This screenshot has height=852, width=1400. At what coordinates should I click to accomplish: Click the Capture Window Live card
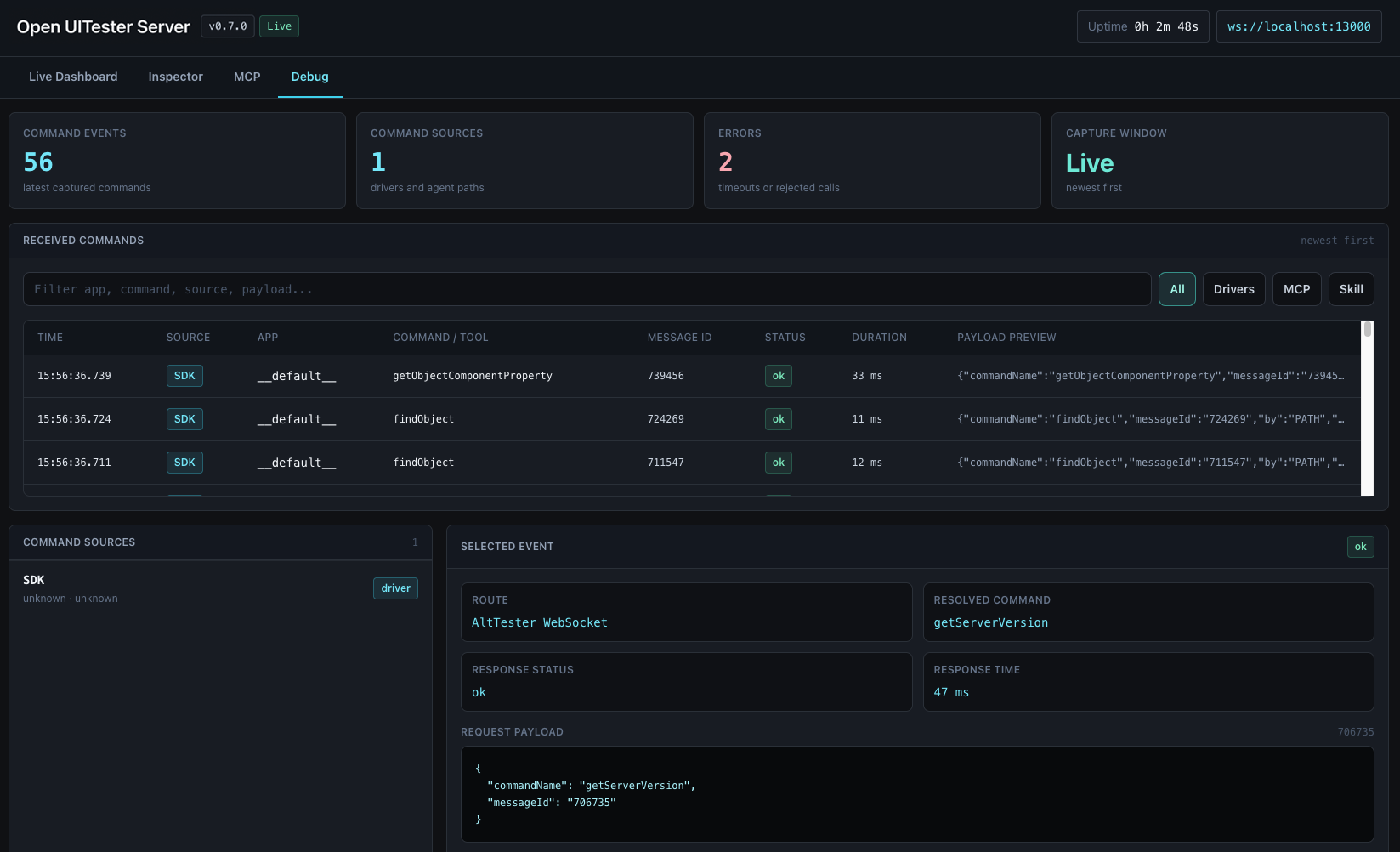point(1220,161)
